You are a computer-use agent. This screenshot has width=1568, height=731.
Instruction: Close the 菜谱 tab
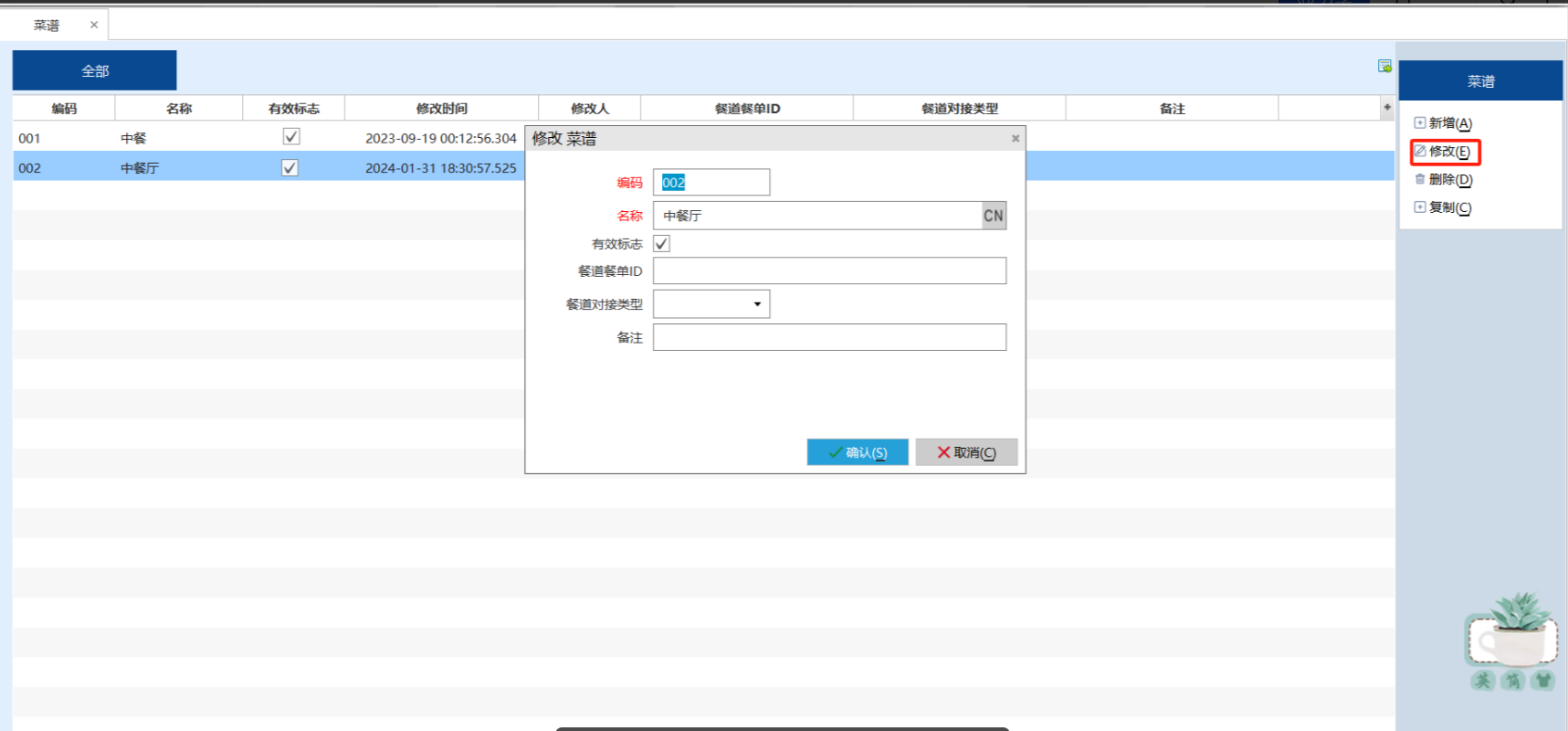[94, 25]
